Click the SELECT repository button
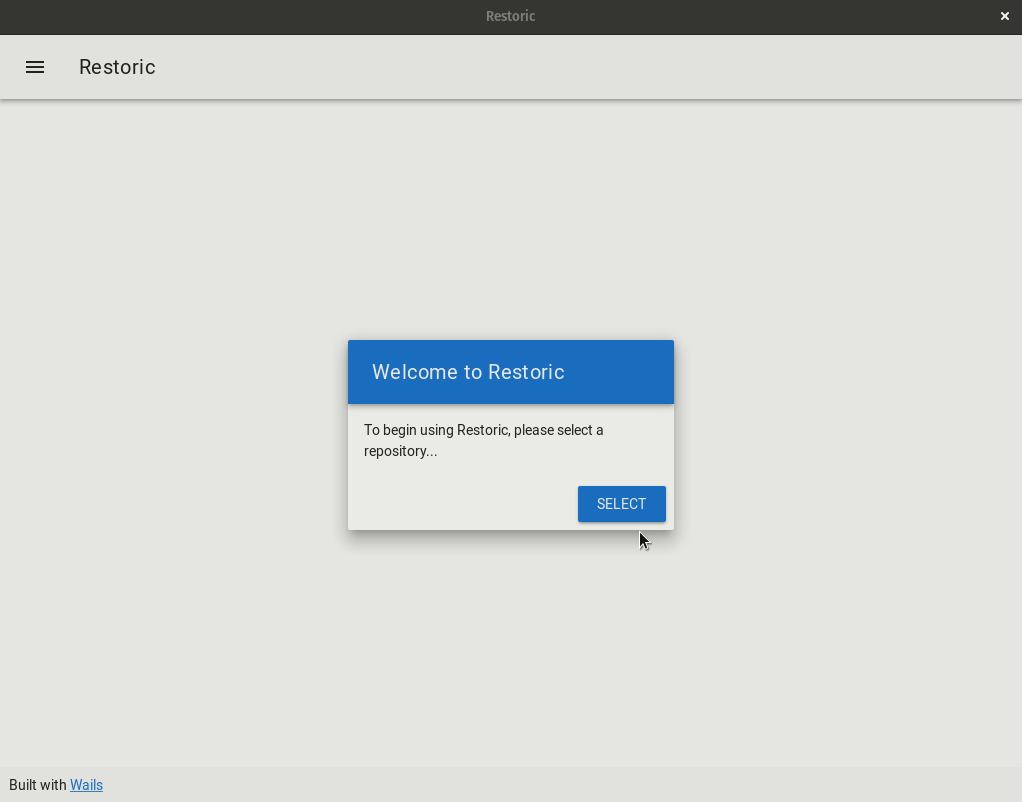This screenshot has height=802, width=1022. coord(621,503)
